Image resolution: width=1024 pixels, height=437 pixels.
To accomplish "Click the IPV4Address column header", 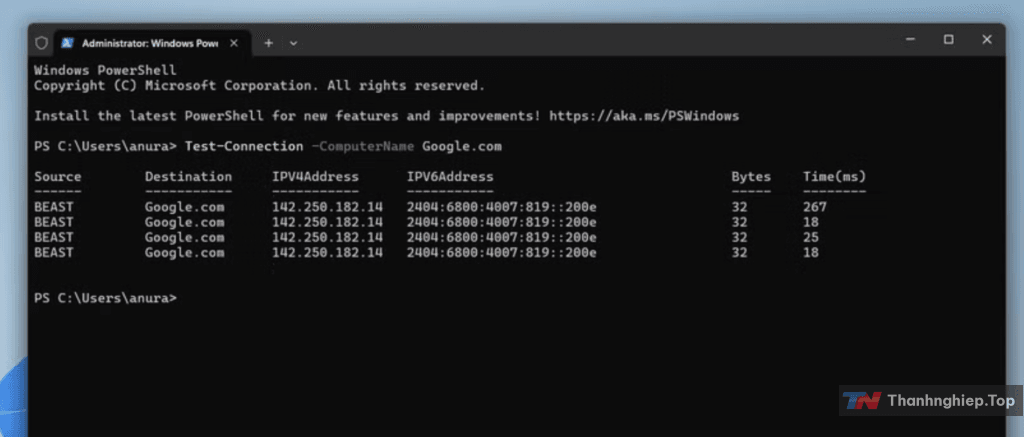I will click(315, 176).
